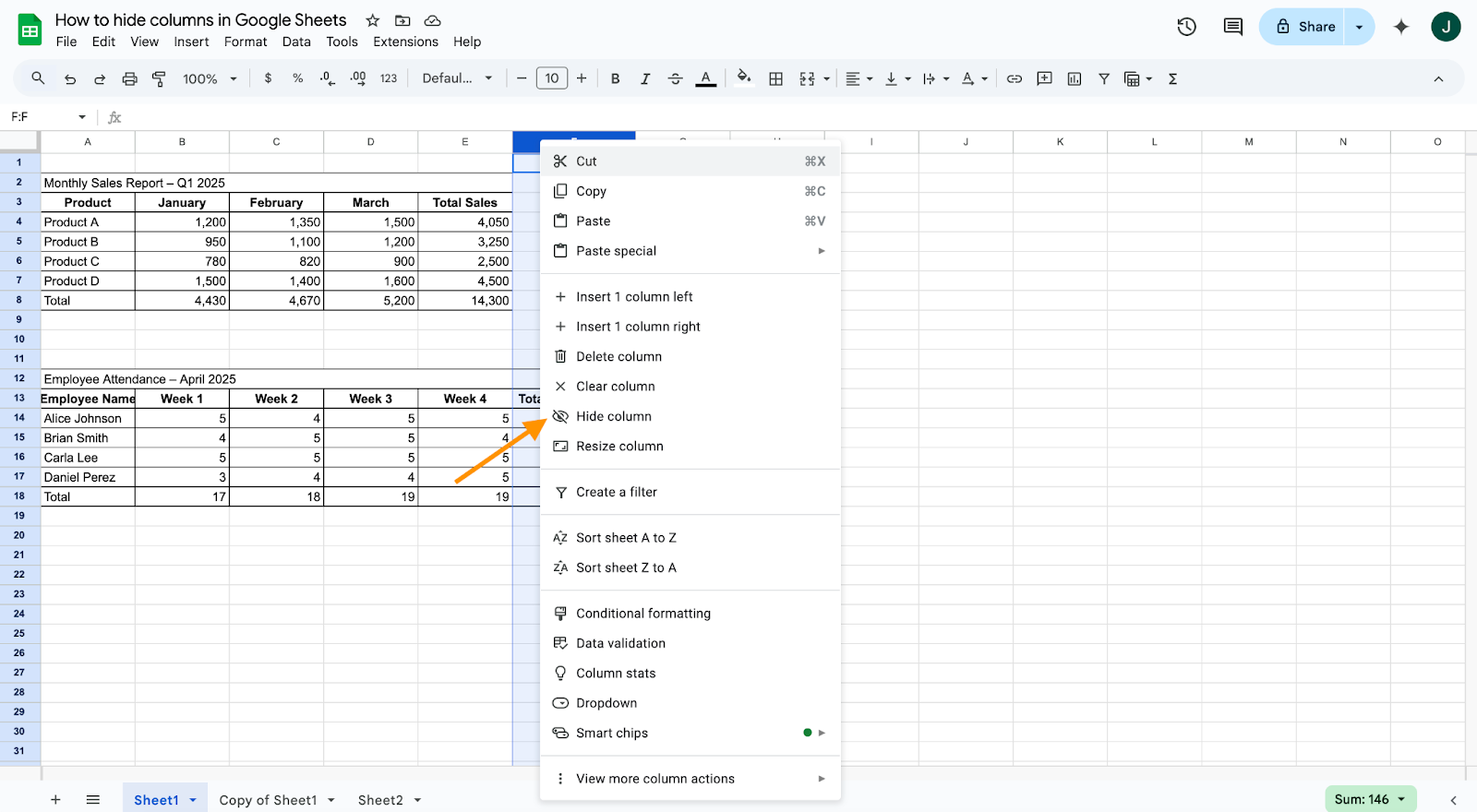Open the Extensions menu
Viewport: 1477px width, 812px height.
(x=405, y=42)
